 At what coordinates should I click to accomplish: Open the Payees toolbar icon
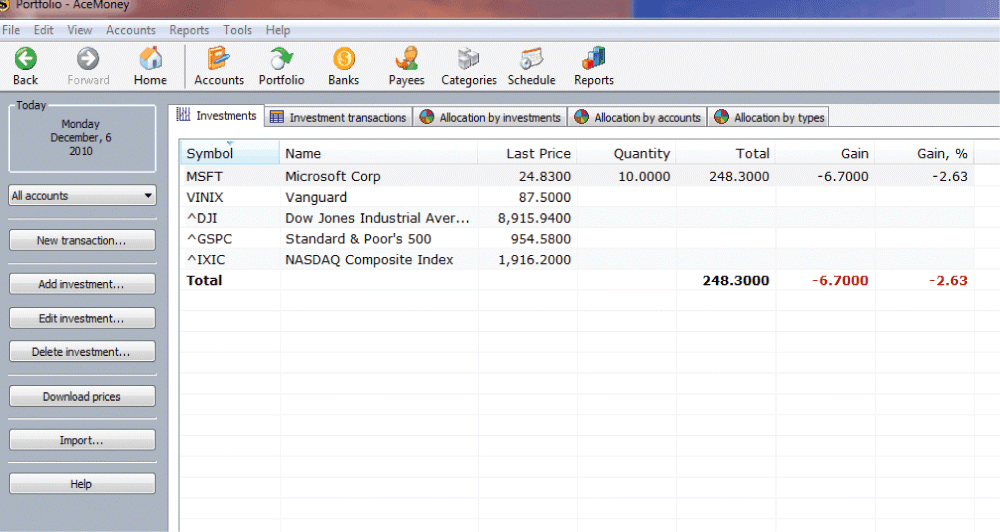point(406,60)
